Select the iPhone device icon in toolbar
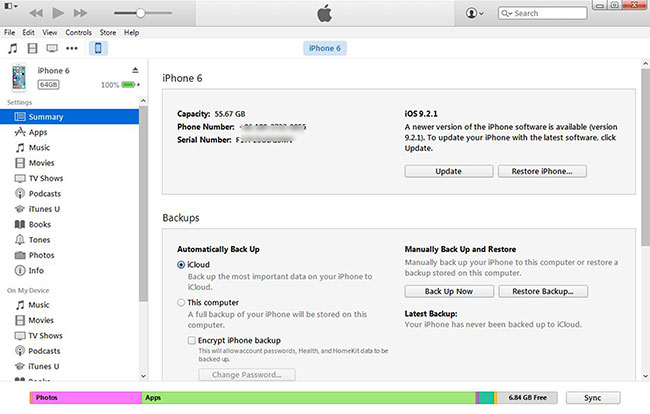650x414 pixels. tap(98, 48)
